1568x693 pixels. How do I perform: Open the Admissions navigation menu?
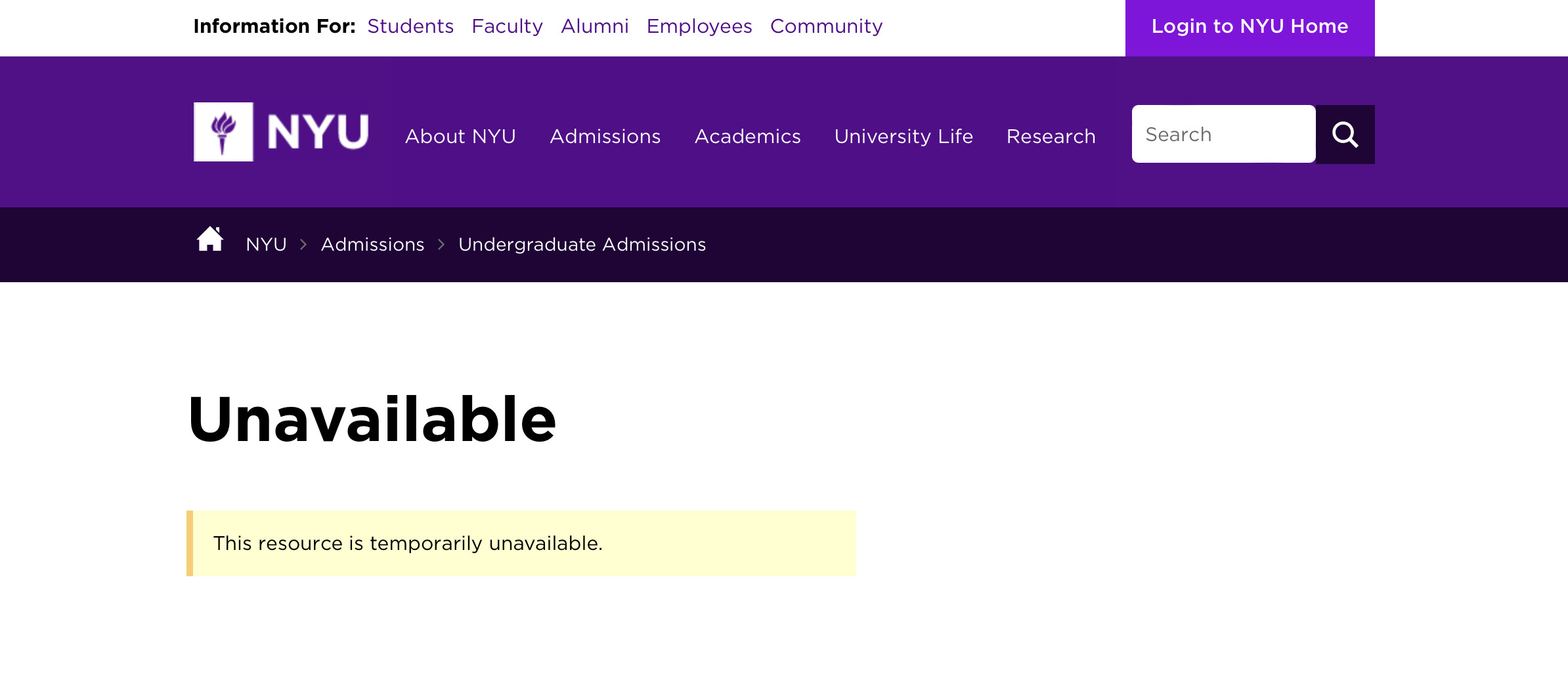pos(605,136)
